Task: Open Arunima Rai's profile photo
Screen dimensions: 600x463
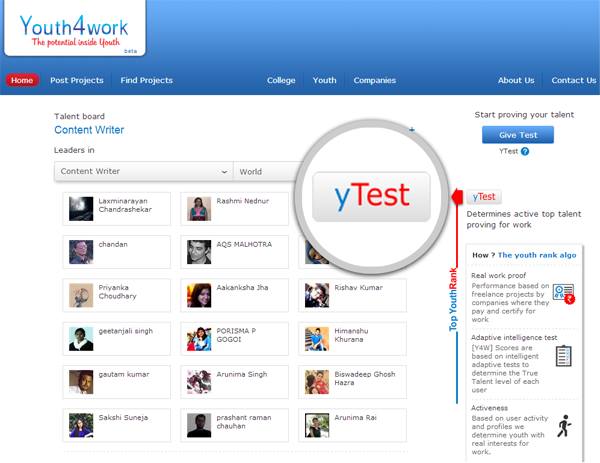Action: point(317,425)
